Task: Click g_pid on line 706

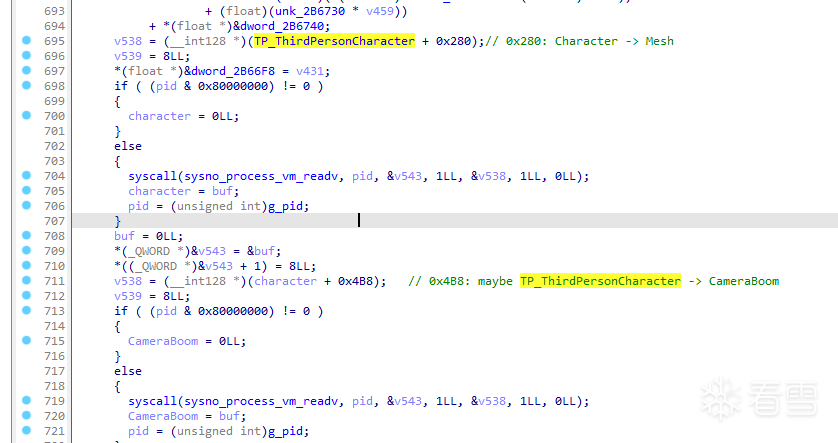Action: [x=285, y=206]
